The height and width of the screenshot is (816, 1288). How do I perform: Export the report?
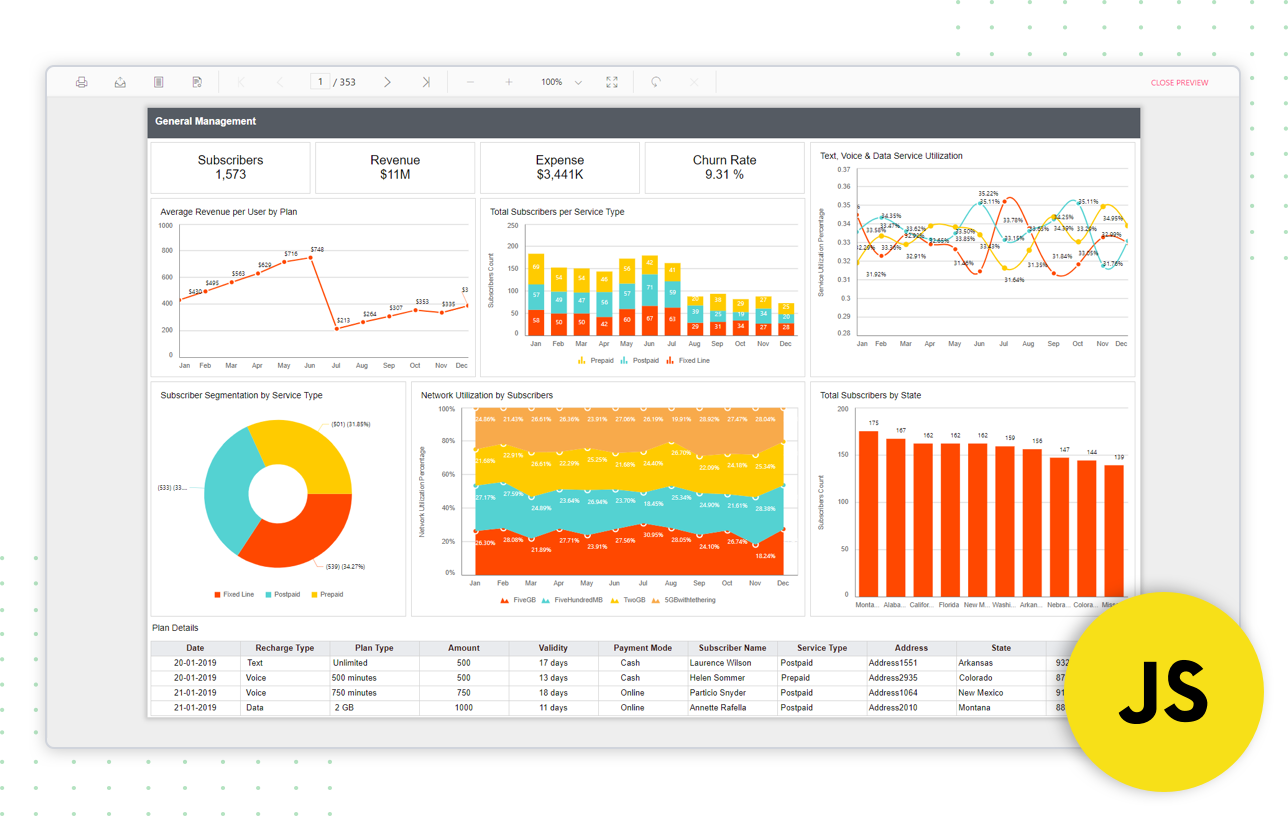pos(120,81)
